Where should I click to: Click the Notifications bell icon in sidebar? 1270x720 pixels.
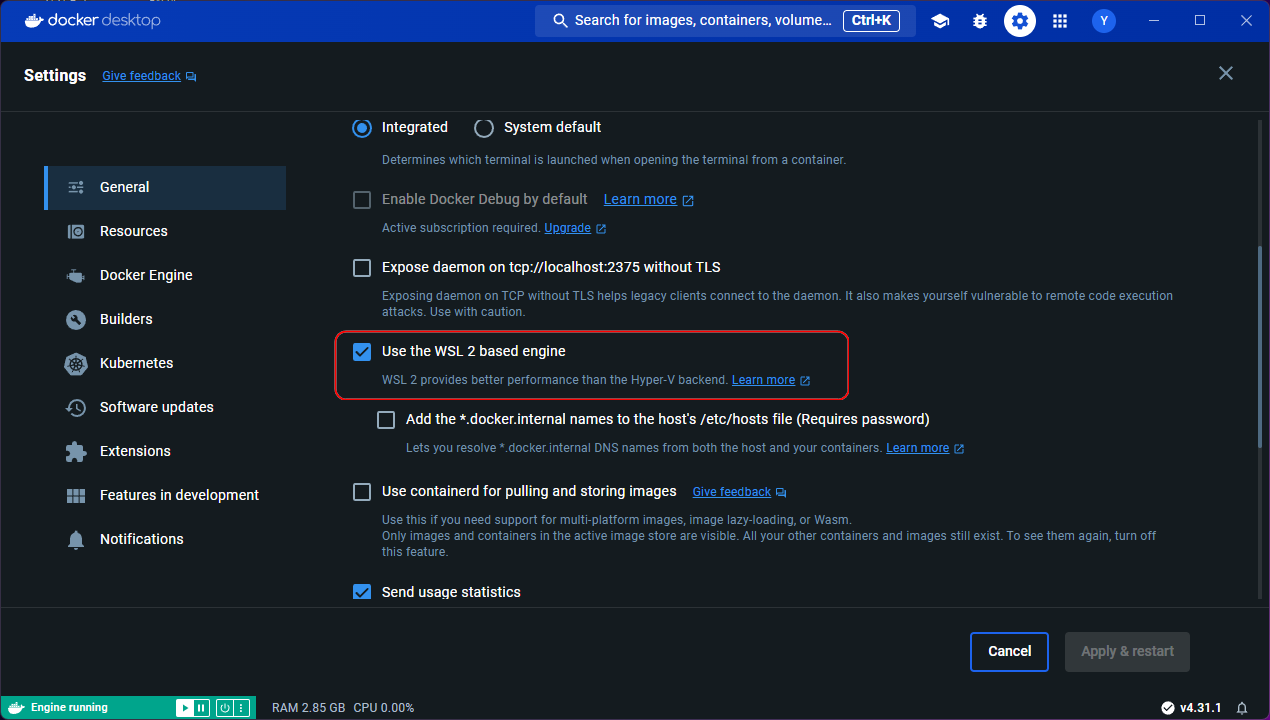pos(76,539)
